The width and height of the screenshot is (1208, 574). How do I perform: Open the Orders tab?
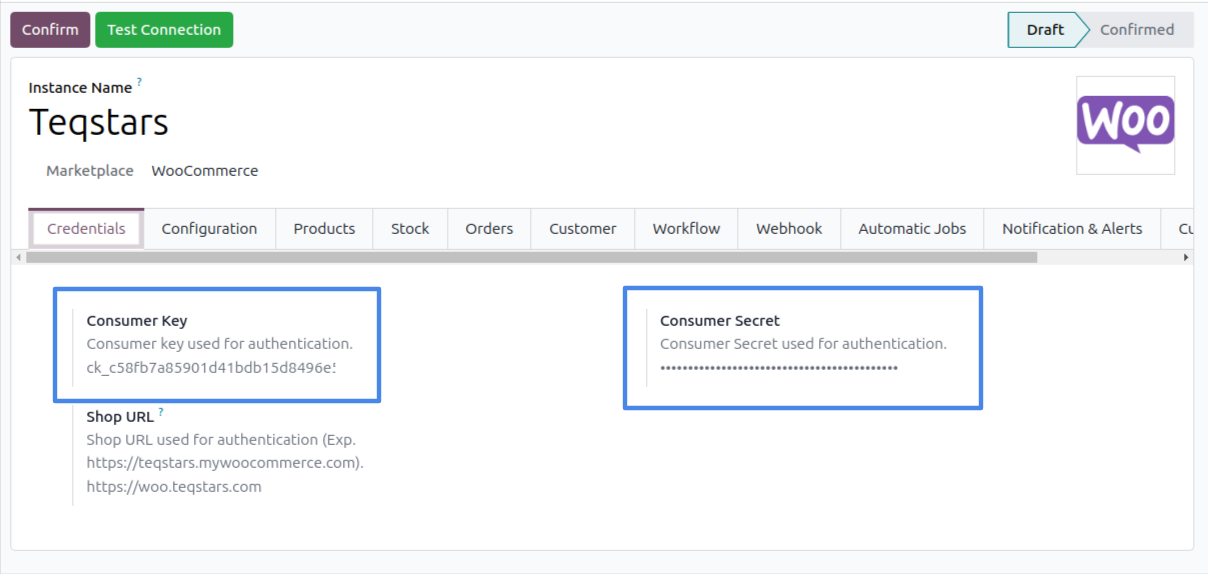click(x=489, y=228)
